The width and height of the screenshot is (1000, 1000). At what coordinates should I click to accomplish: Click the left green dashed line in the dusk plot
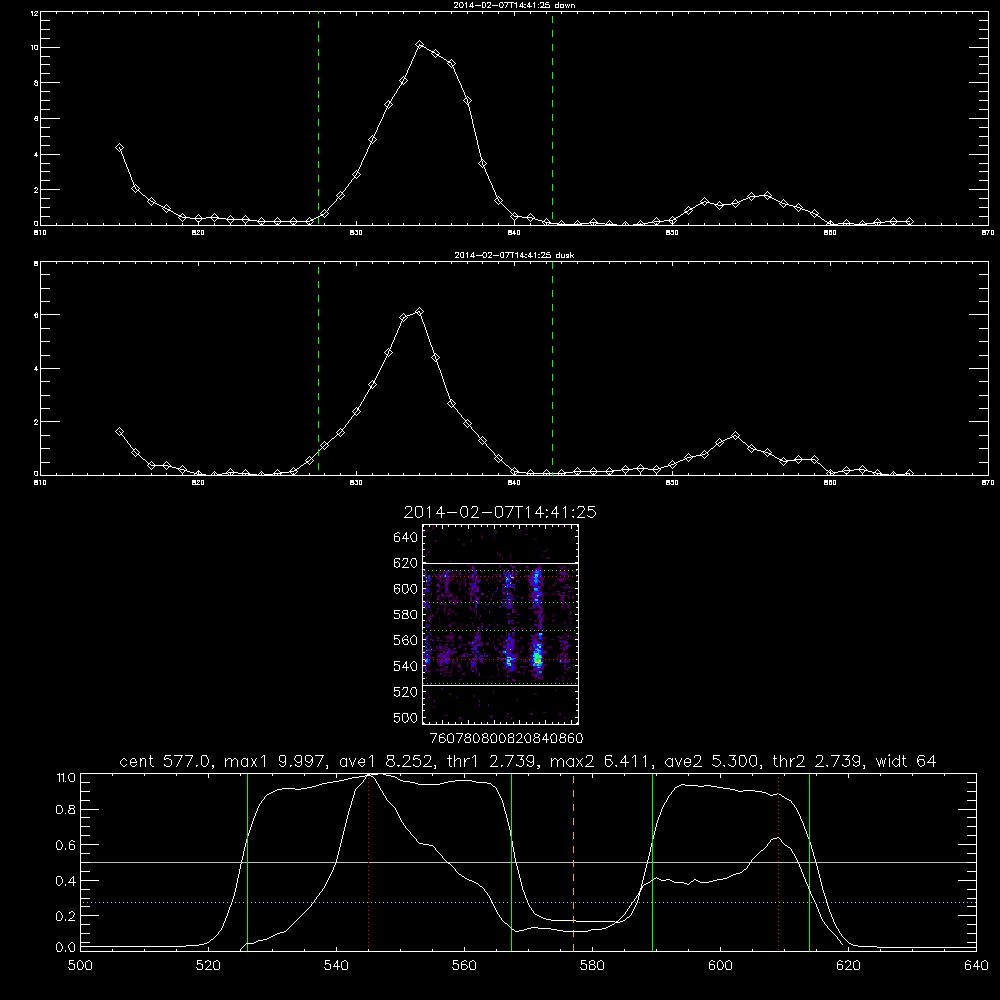click(x=318, y=368)
